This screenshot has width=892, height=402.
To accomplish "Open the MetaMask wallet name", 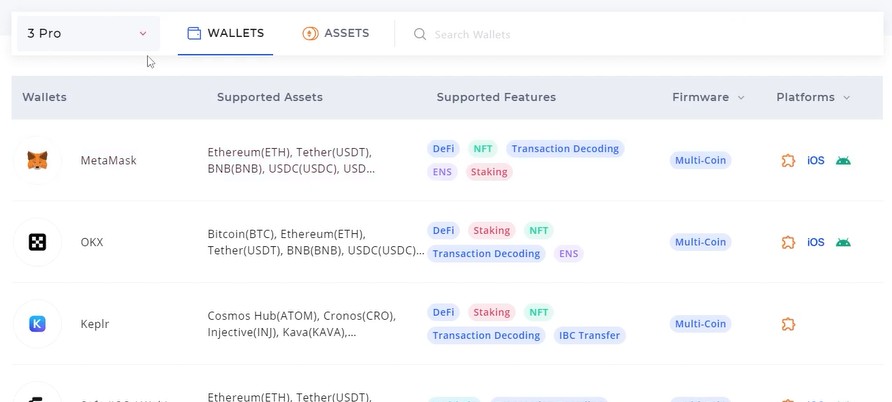I will click(108, 160).
